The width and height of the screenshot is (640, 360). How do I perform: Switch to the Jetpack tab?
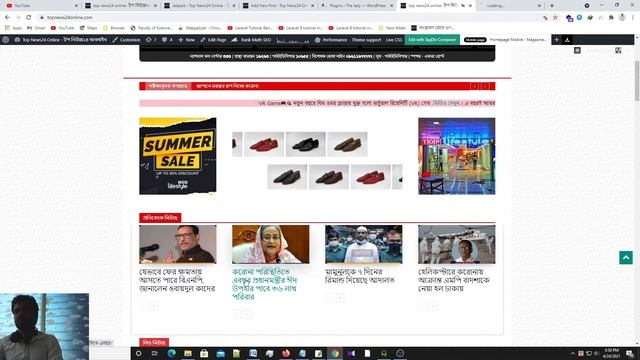[199, 6]
